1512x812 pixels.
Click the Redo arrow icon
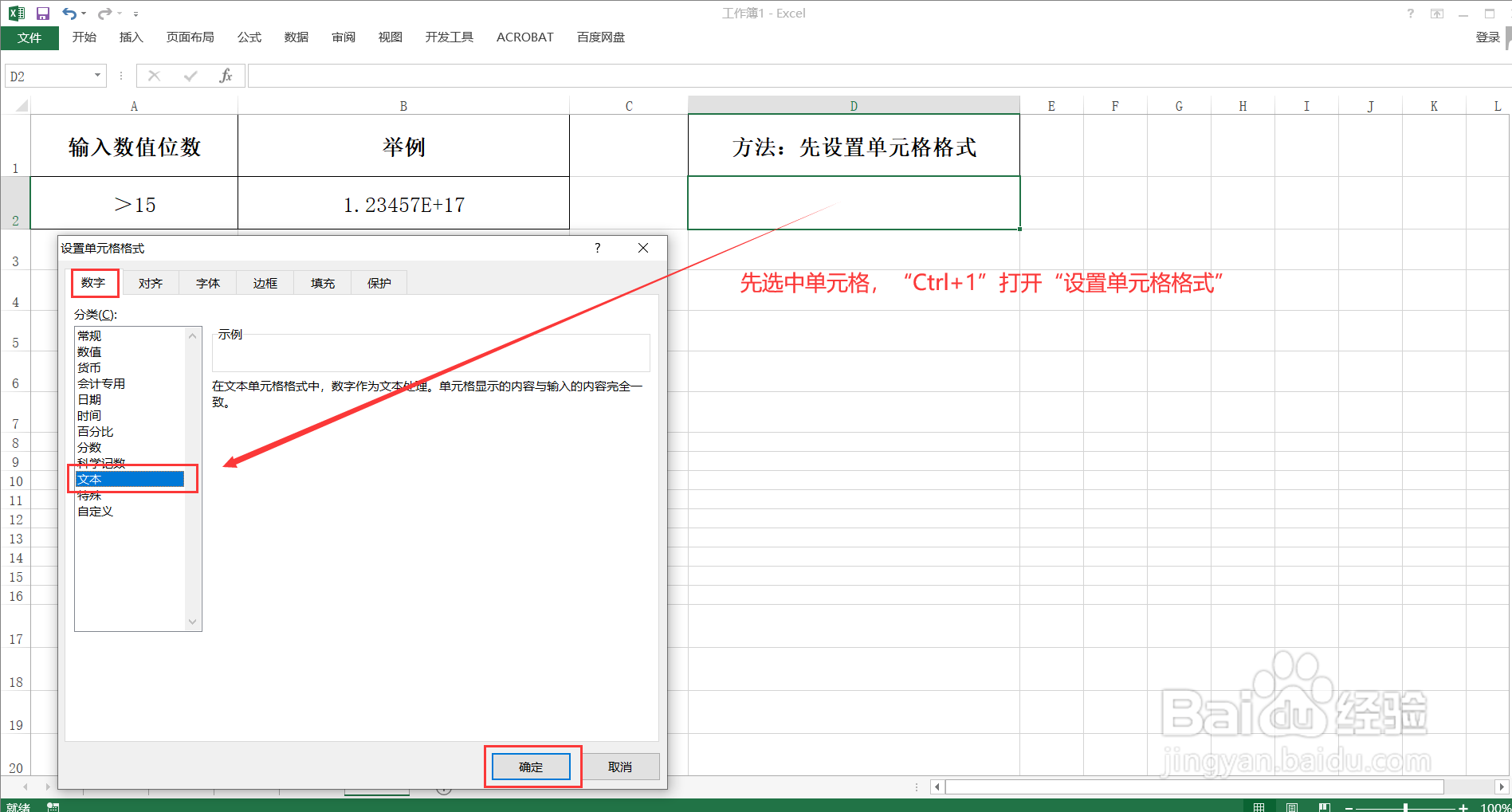coord(104,14)
